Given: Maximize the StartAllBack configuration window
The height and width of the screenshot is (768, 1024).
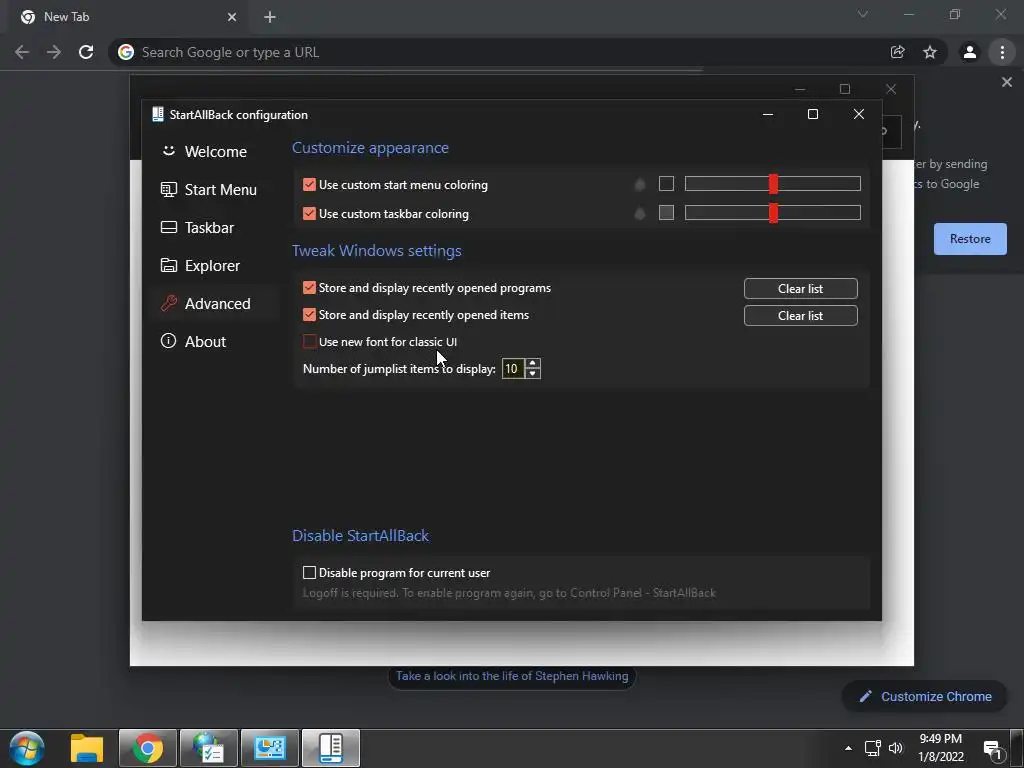Looking at the screenshot, I should coord(813,114).
